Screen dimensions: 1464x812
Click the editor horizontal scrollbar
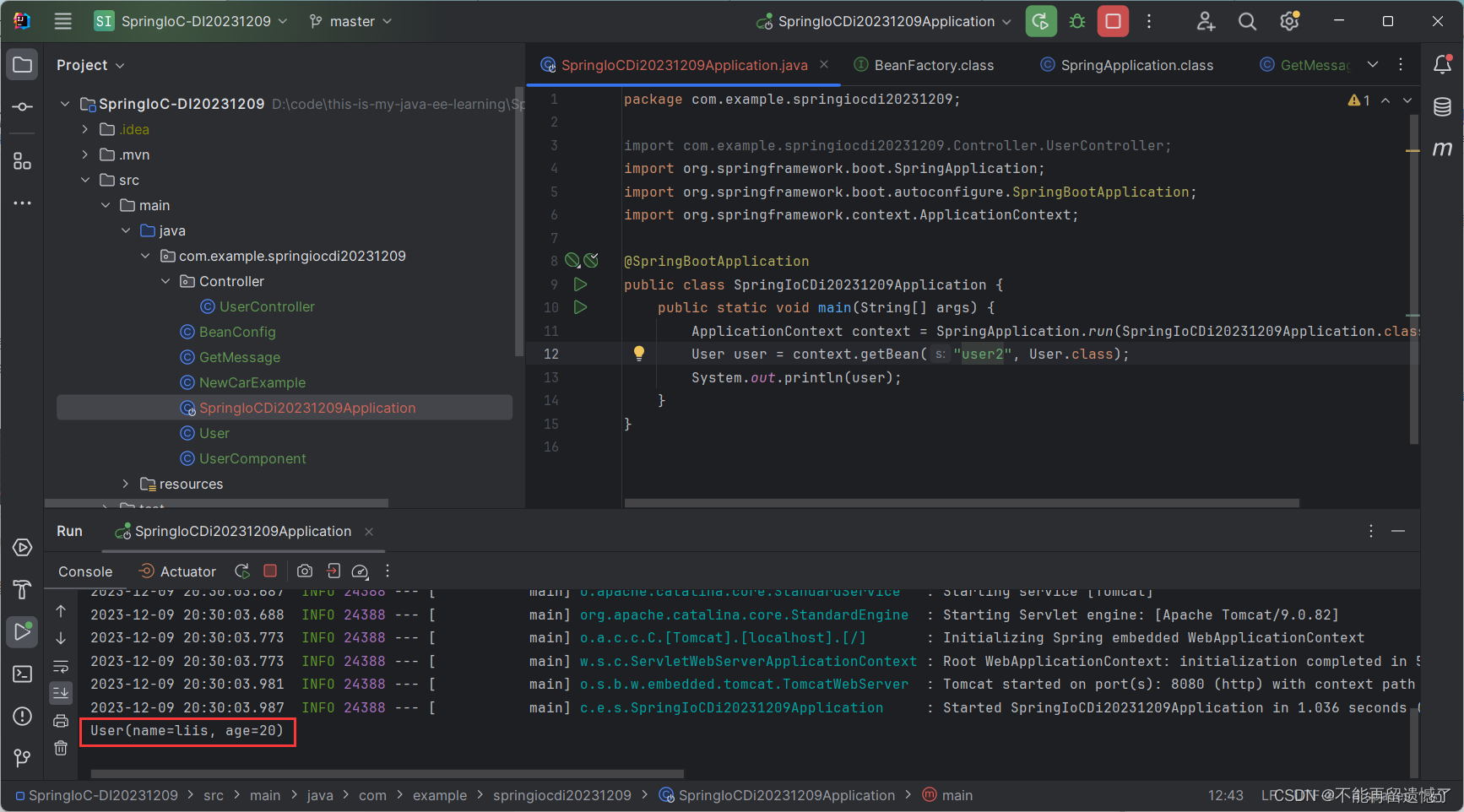point(962,503)
